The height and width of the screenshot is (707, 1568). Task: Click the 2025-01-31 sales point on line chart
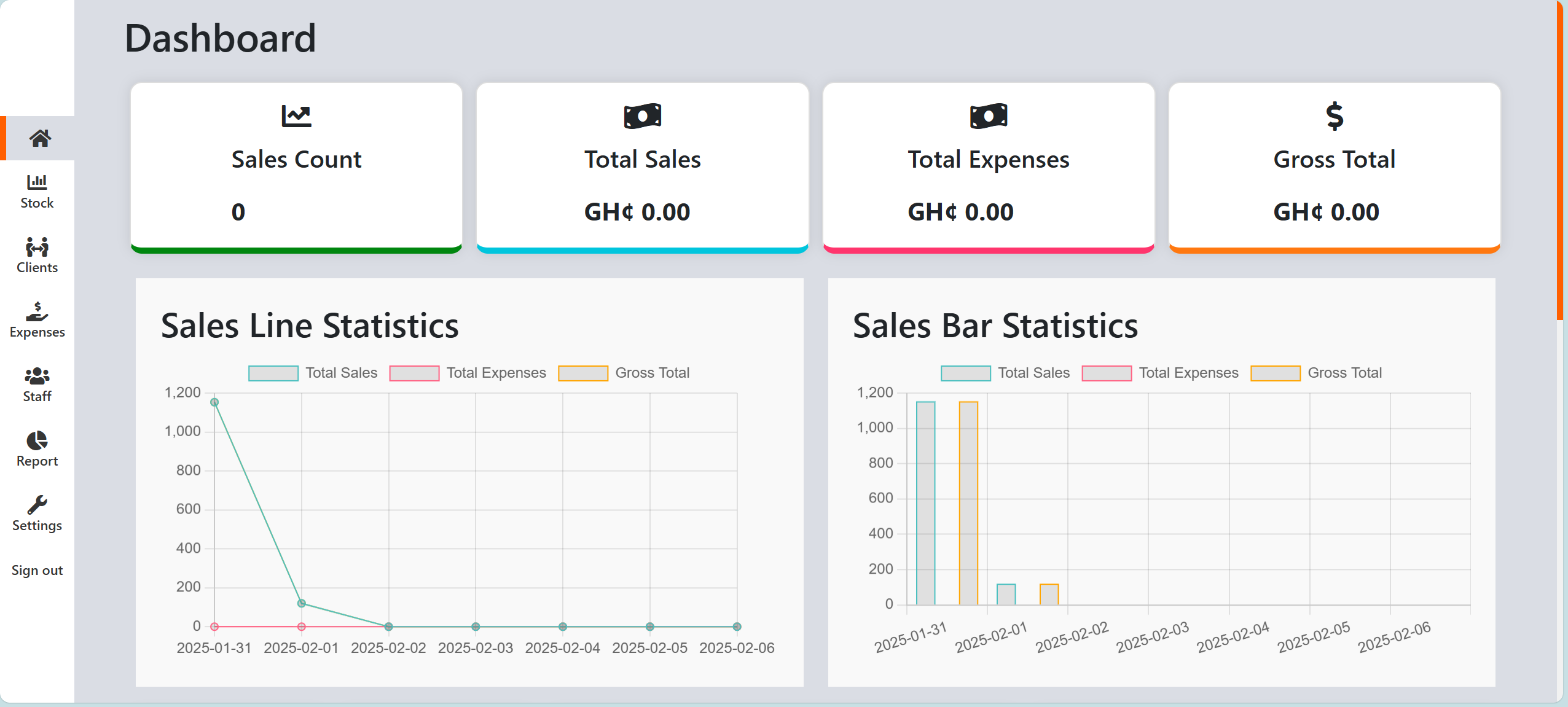click(214, 402)
